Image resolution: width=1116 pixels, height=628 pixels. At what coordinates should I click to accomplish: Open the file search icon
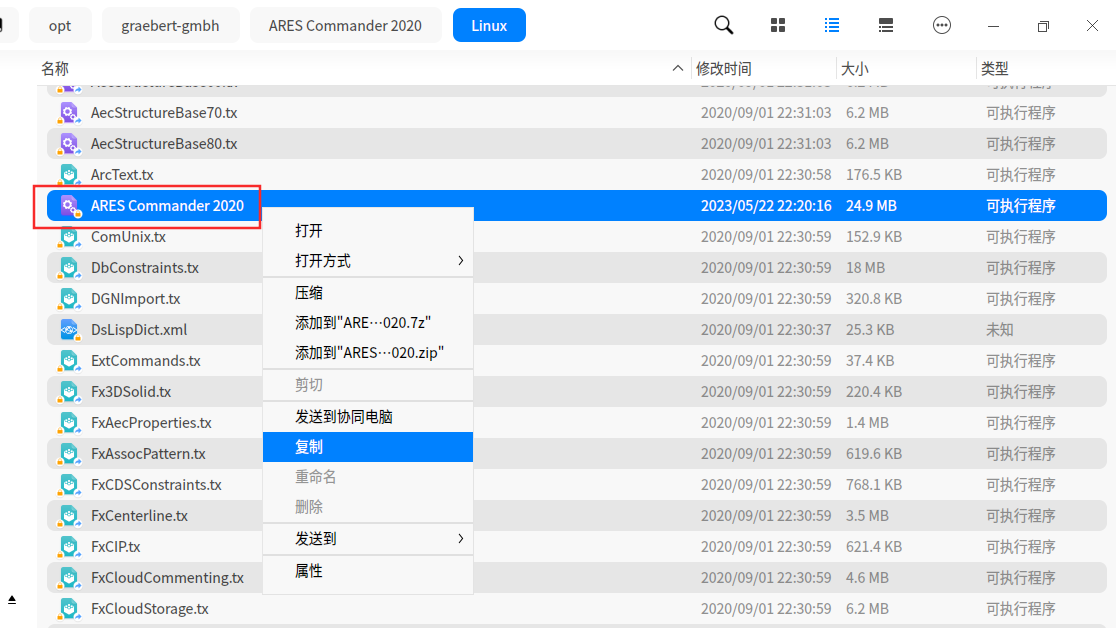[x=723, y=25]
